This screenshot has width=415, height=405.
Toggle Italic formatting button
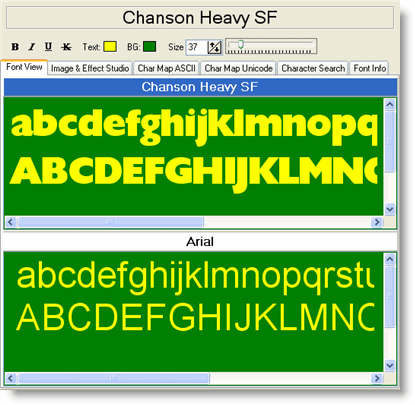[x=32, y=47]
